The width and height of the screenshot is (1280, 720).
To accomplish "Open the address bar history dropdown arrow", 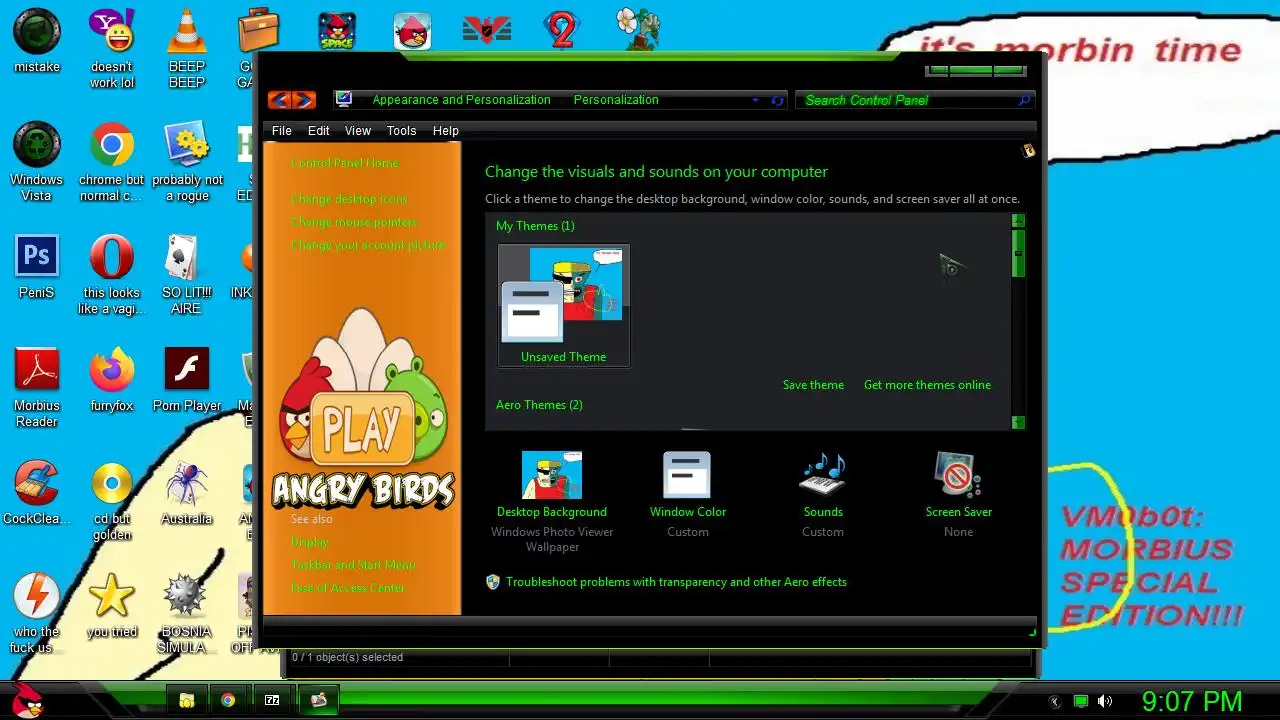I will pos(756,100).
